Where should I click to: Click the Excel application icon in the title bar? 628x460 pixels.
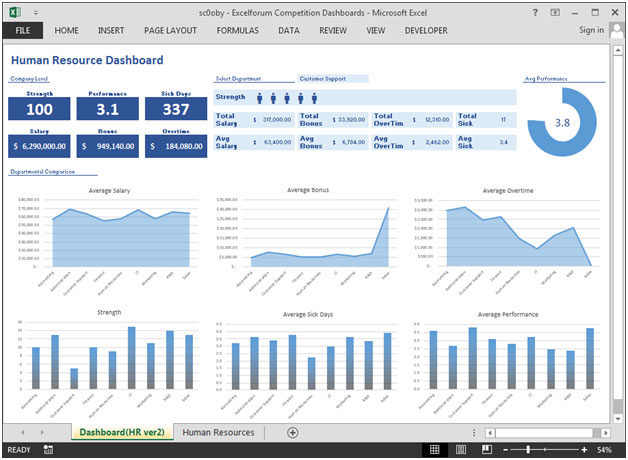point(15,12)
